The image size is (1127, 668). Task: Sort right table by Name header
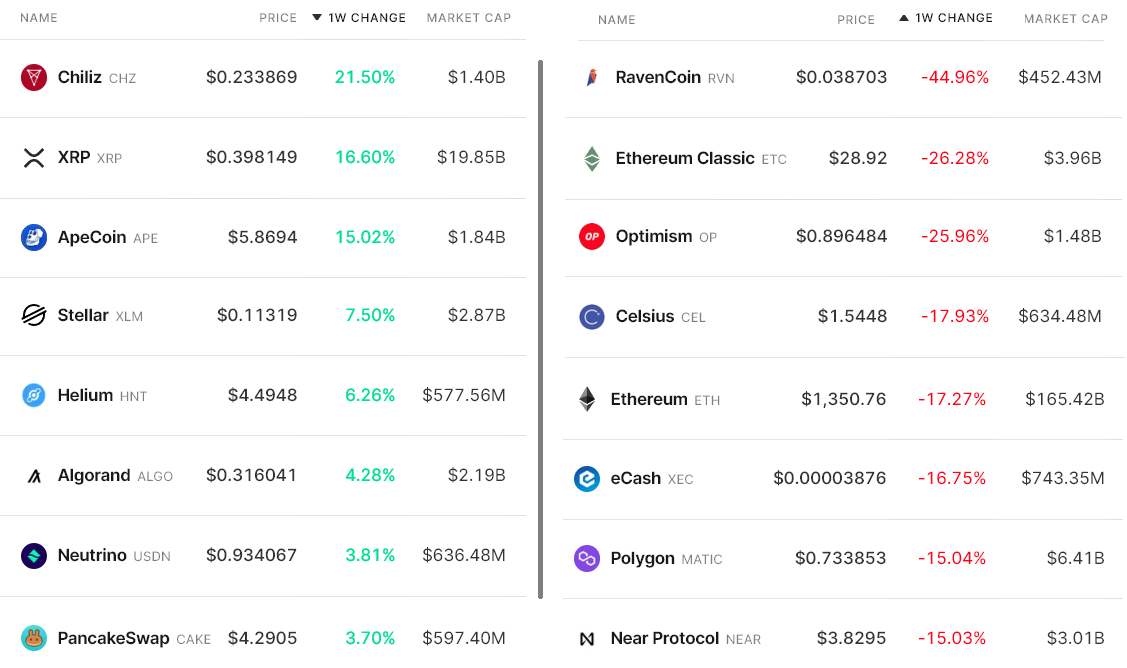point(616,20)
